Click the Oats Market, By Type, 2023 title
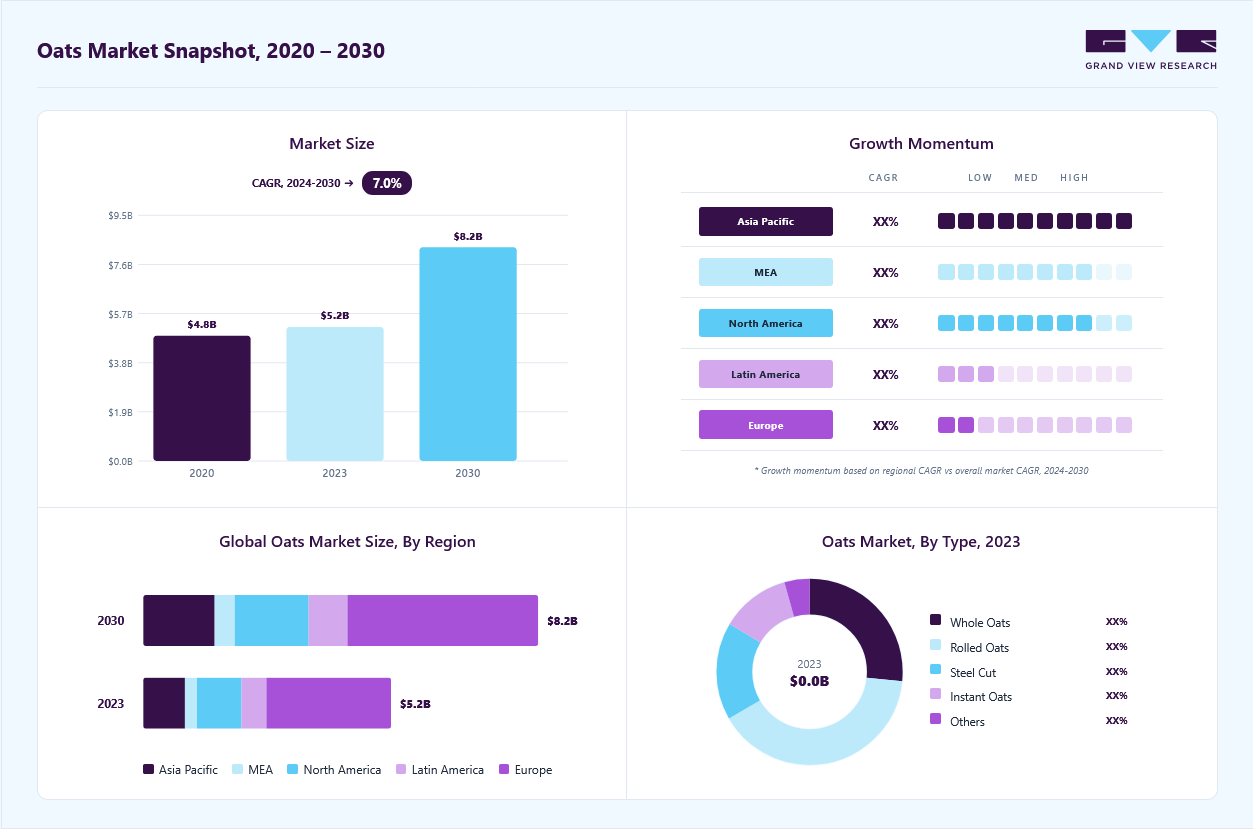The height and width of the screenshot is (829, 1253). click(x=921, y=542)
